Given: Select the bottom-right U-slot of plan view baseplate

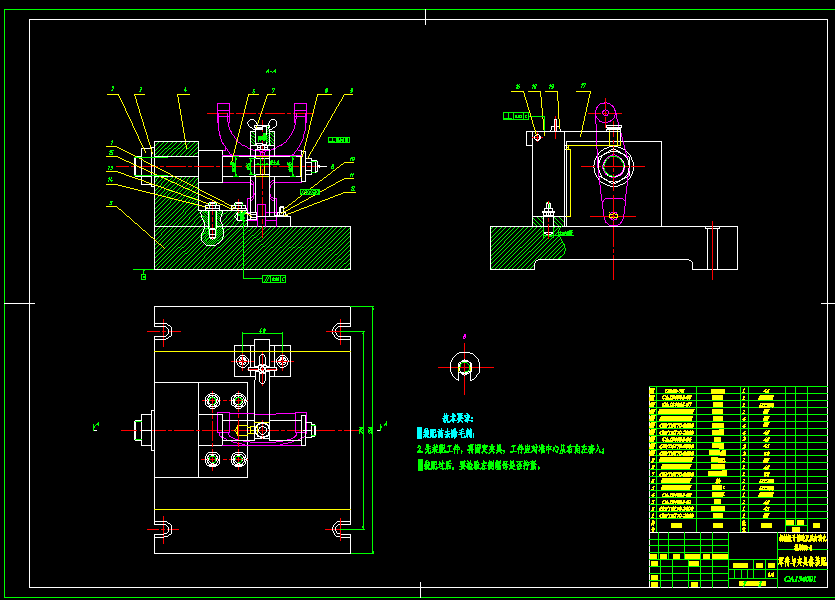Looking at the screenshot, I should [341, 529].
